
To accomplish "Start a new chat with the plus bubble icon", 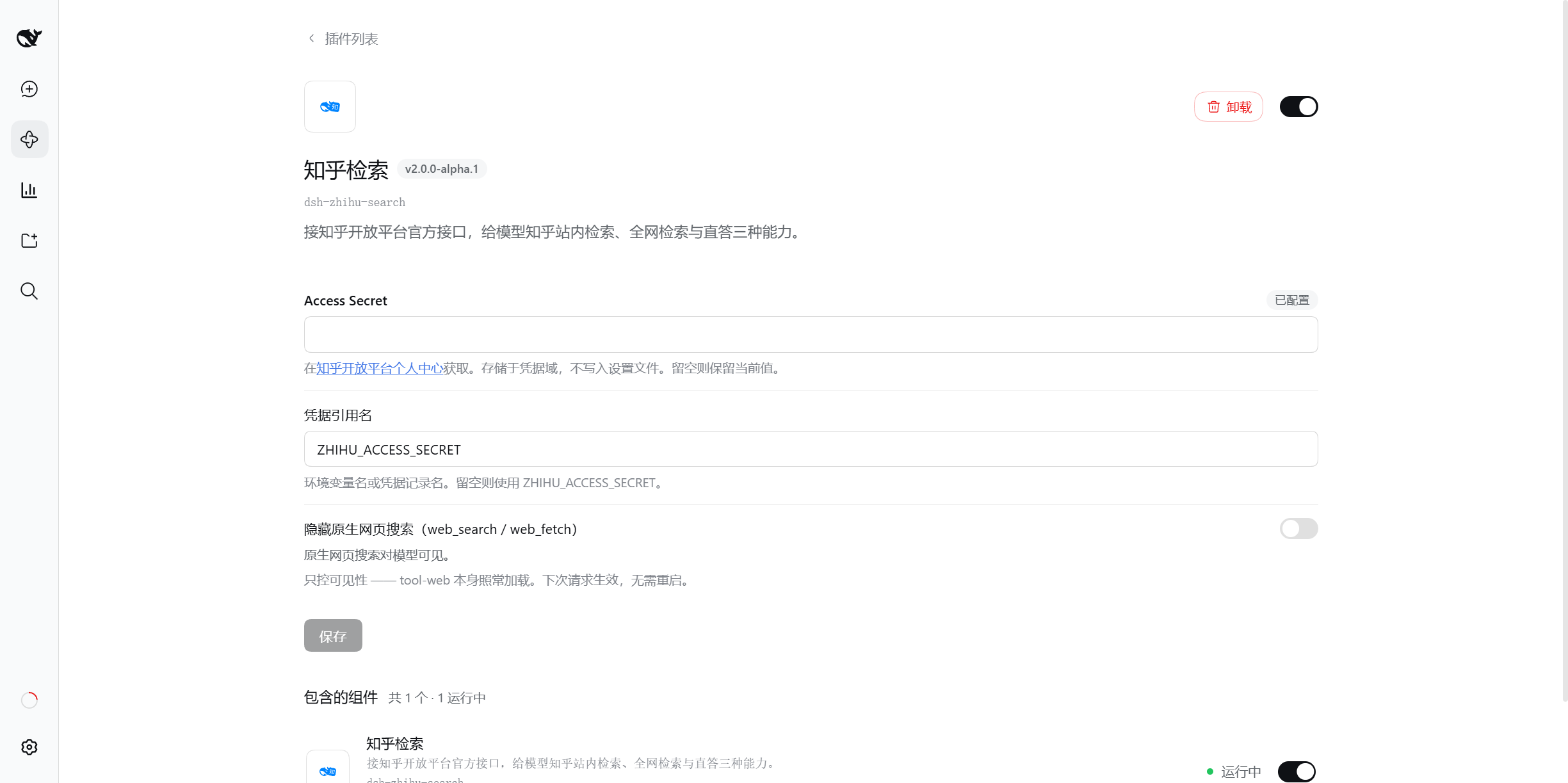I will click(x=29, y=89).
